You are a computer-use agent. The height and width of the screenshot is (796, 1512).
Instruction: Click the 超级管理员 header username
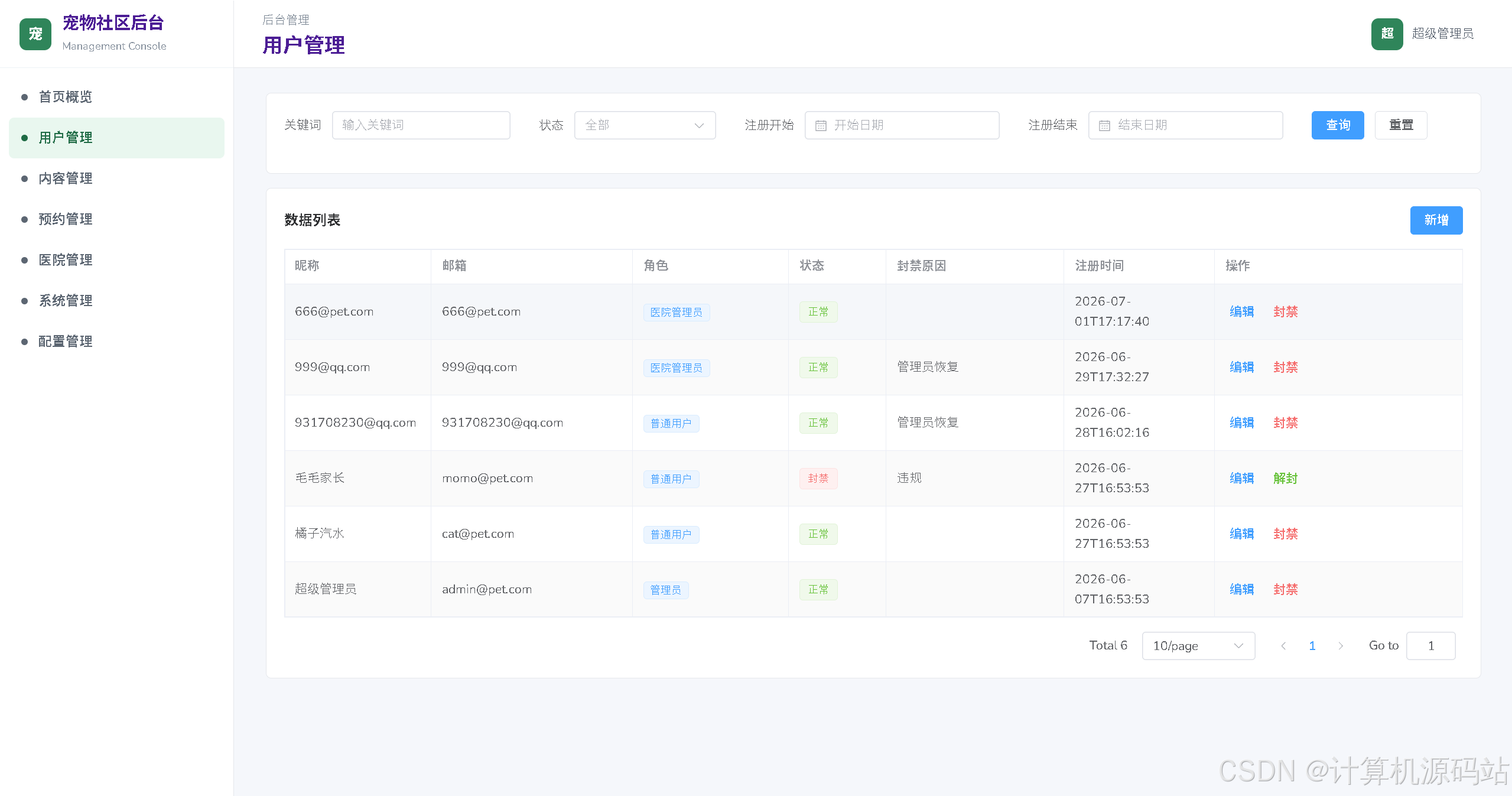pos(1442,34)
